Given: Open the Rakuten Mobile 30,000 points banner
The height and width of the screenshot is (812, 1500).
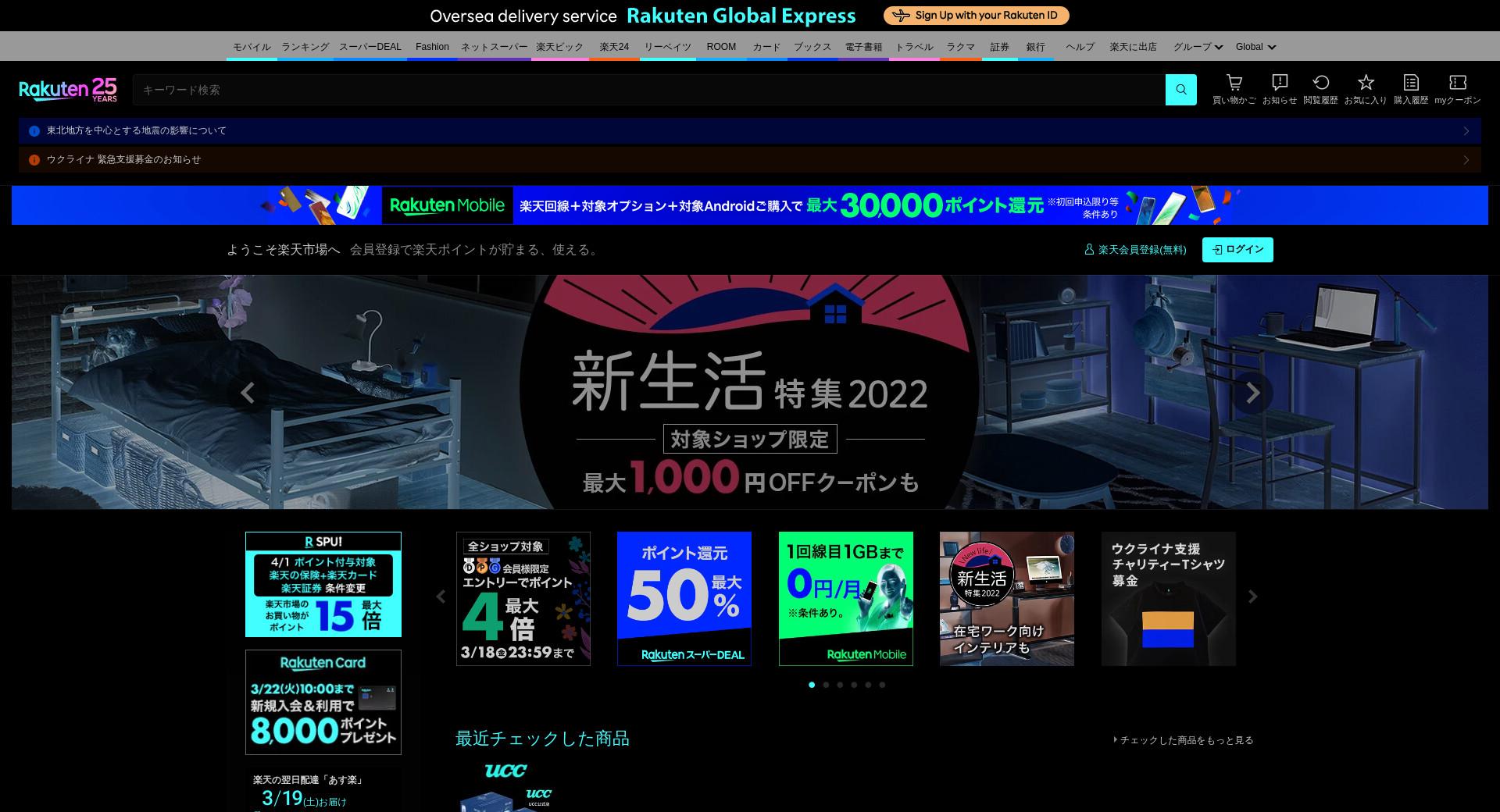Looking at the screenshot, I should point(750,205).
